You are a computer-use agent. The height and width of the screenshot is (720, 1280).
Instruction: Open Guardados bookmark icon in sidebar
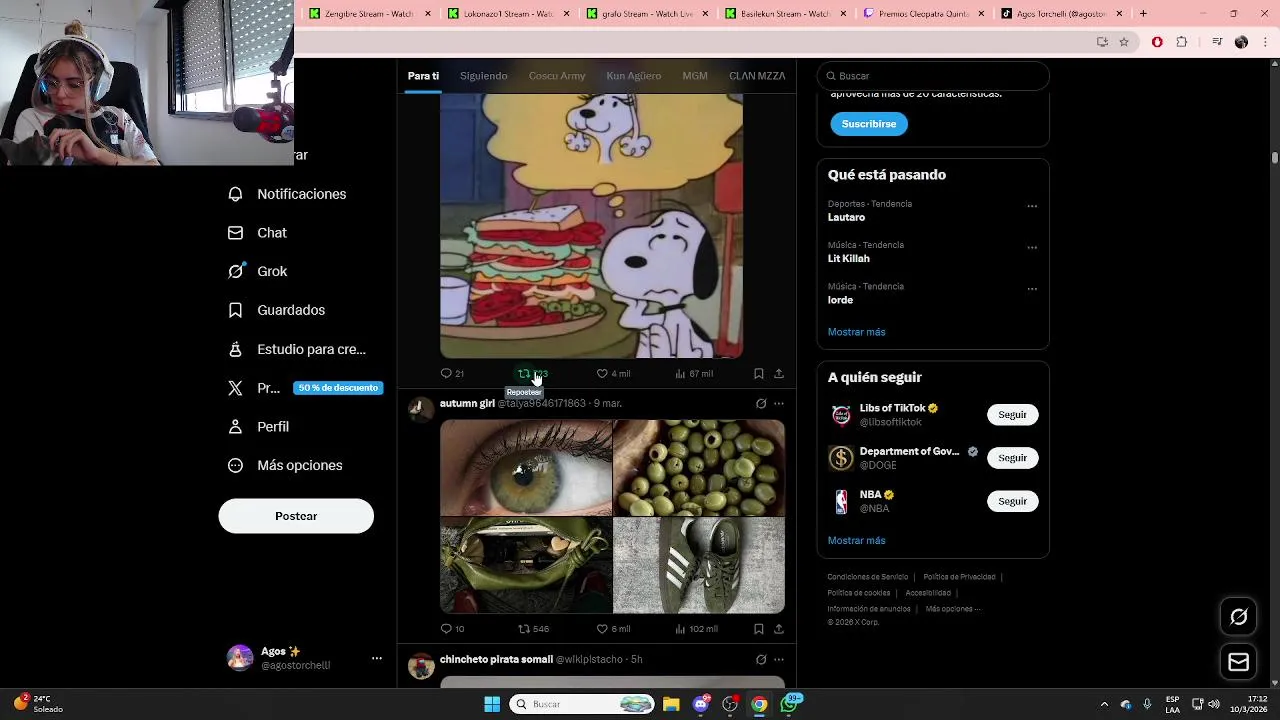click(235, 310)
